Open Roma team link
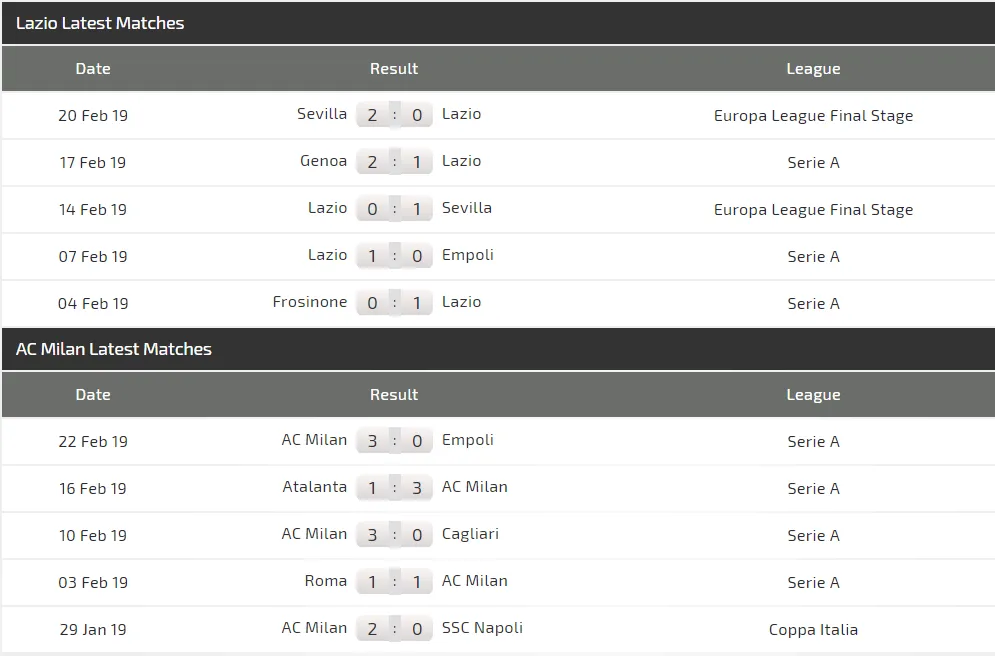This screenshot has width=995, height=656. pos(326,581)
